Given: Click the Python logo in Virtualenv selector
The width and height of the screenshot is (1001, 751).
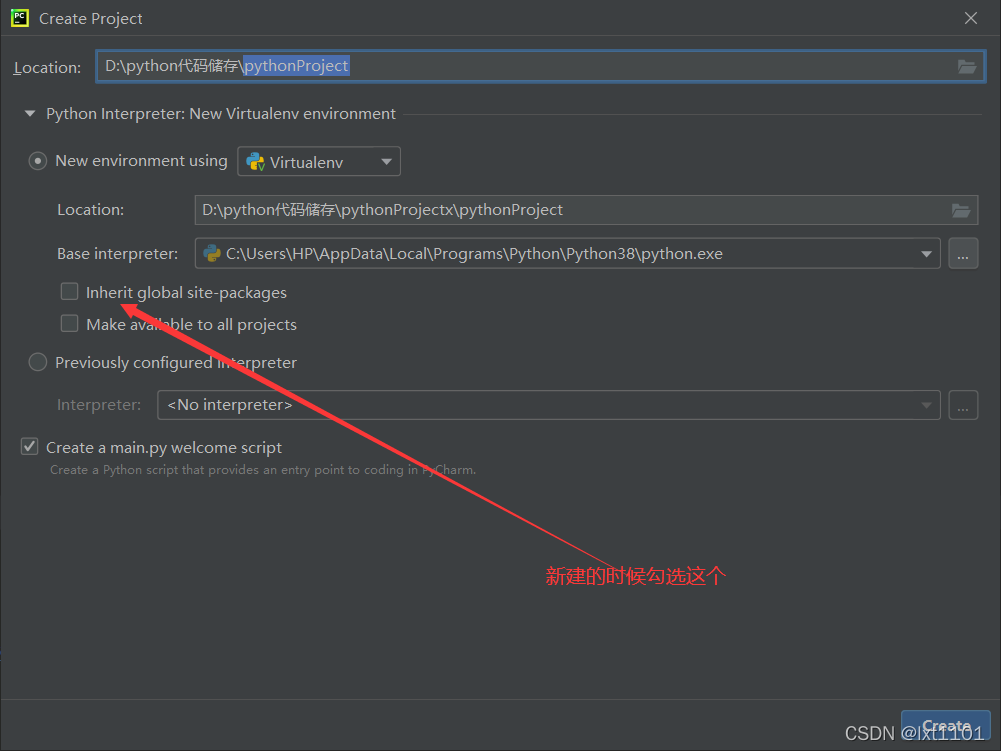Looking at the screenshot, I should (254, 161).
